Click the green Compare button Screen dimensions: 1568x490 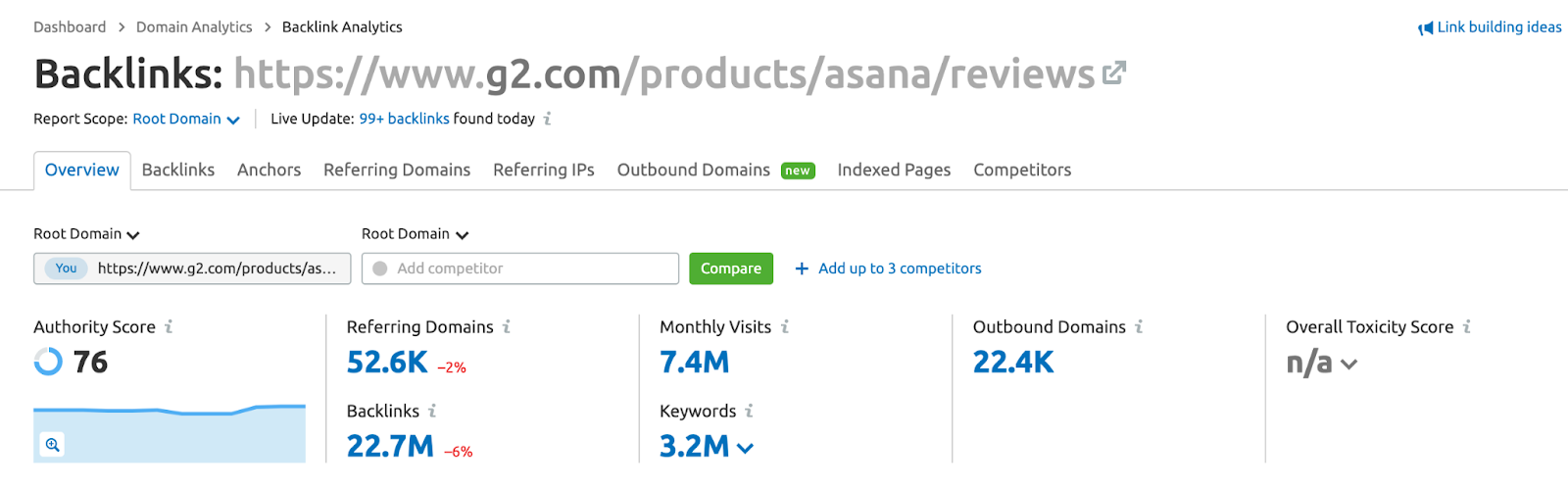pos(731,269)
